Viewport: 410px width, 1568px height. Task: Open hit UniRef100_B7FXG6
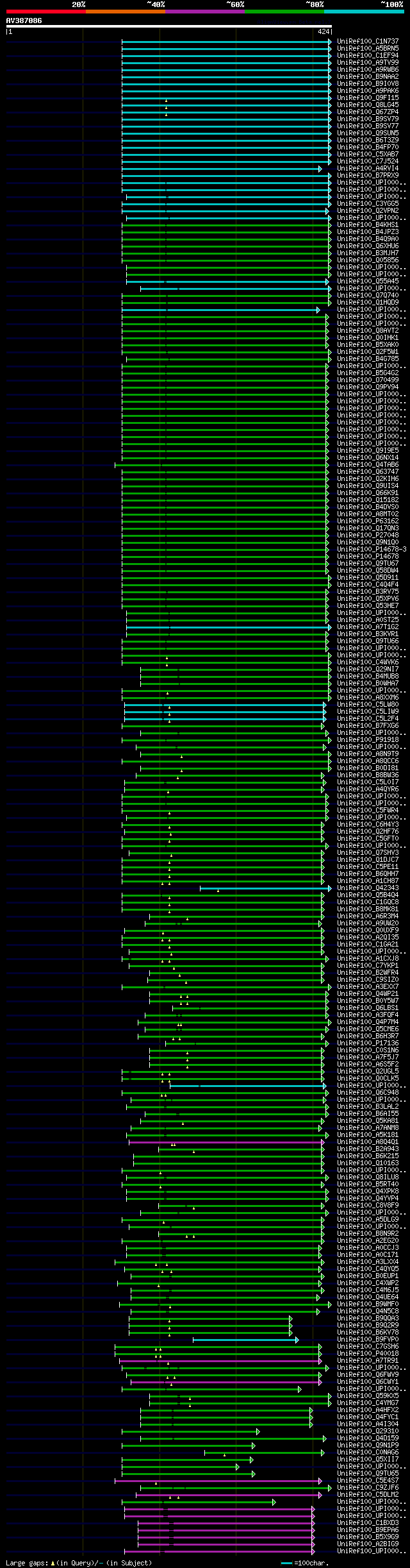click(x=368, y=726)
